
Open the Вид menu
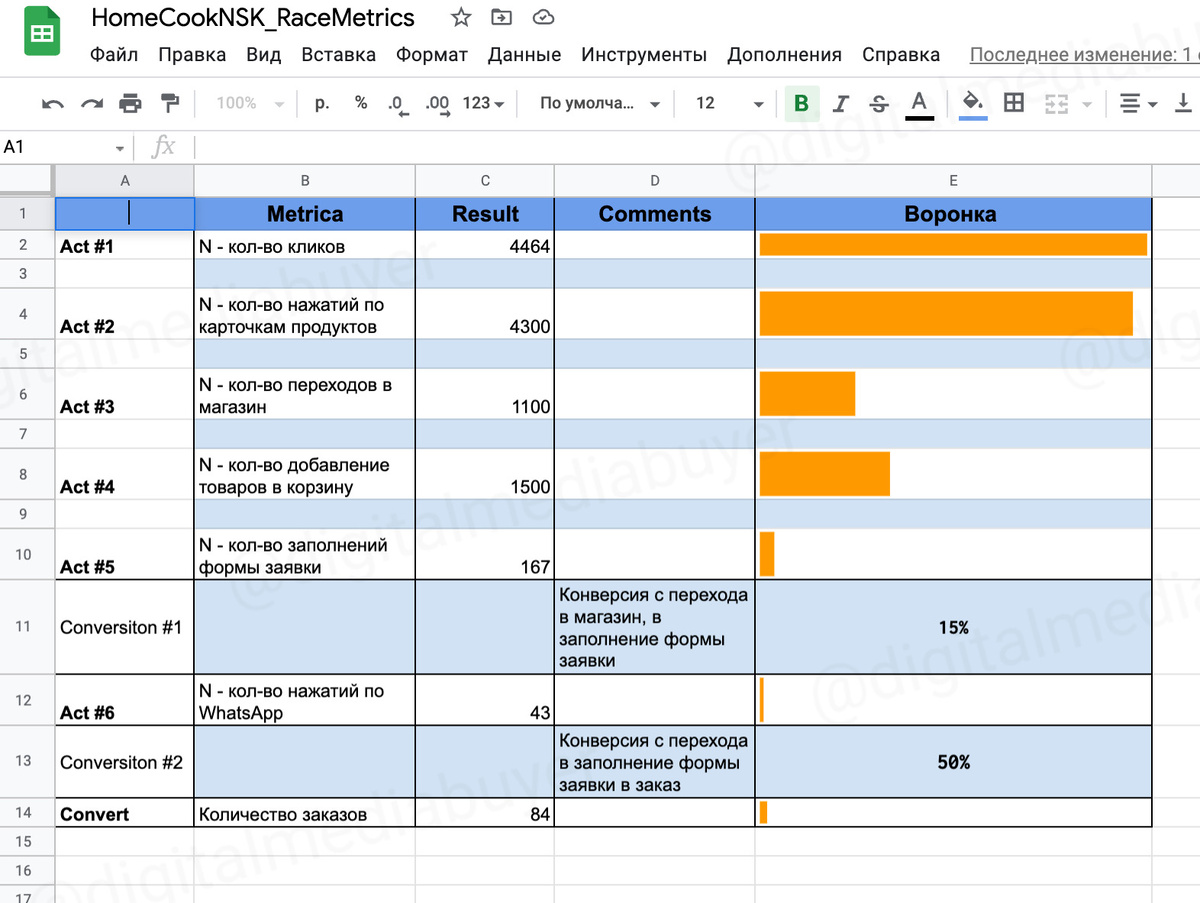click(264, 55)
